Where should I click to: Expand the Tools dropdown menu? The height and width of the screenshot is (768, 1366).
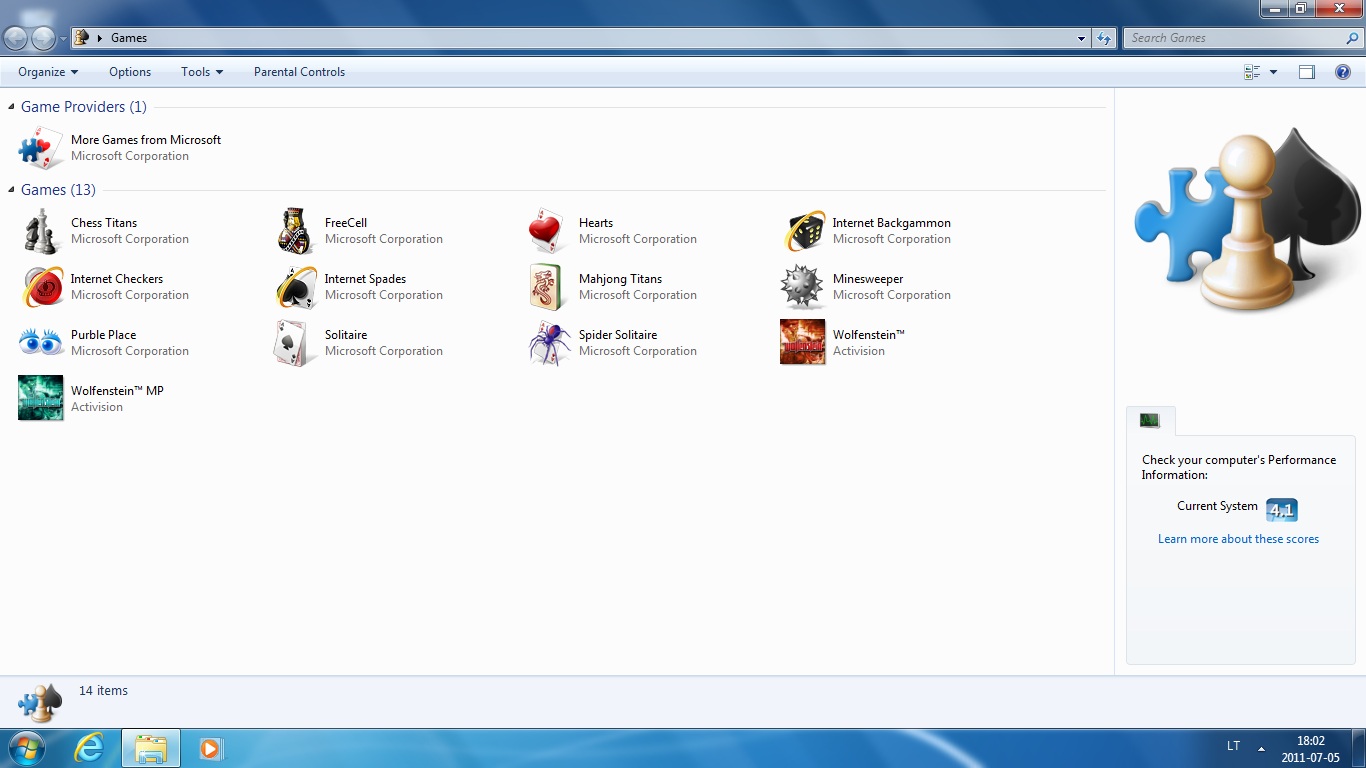(202, 72)
